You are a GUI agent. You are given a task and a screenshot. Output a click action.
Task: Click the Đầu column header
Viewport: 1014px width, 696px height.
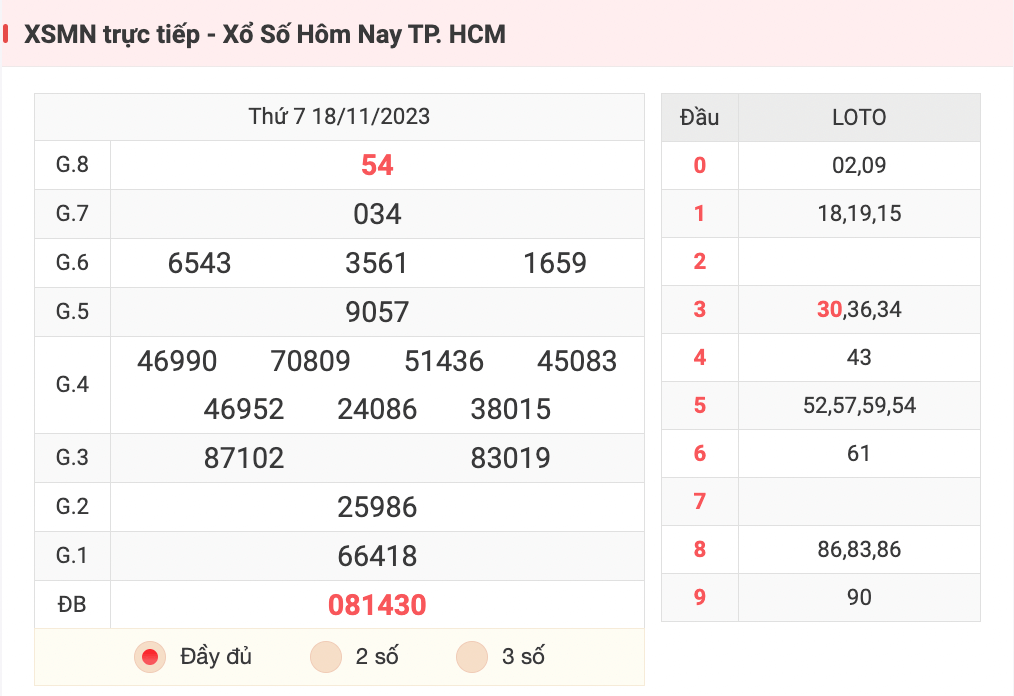point(699,118)
